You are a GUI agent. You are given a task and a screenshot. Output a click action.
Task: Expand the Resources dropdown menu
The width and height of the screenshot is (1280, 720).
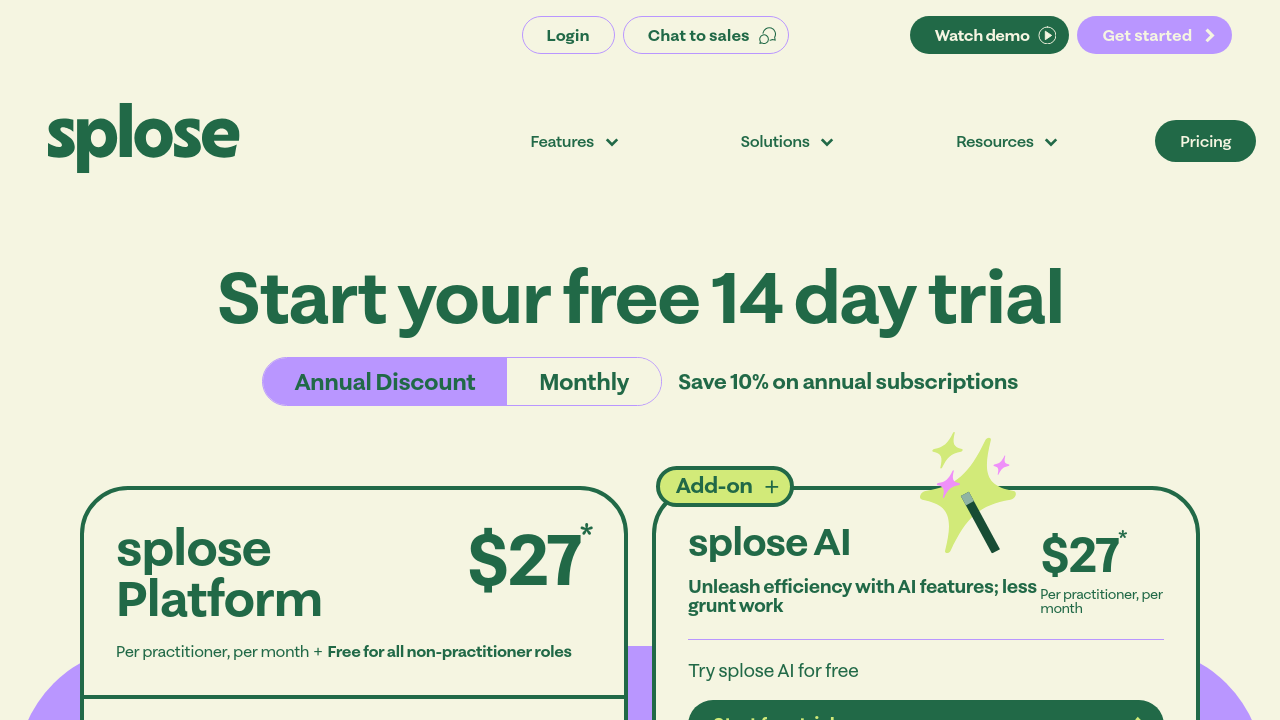[x=1006, y=142]
